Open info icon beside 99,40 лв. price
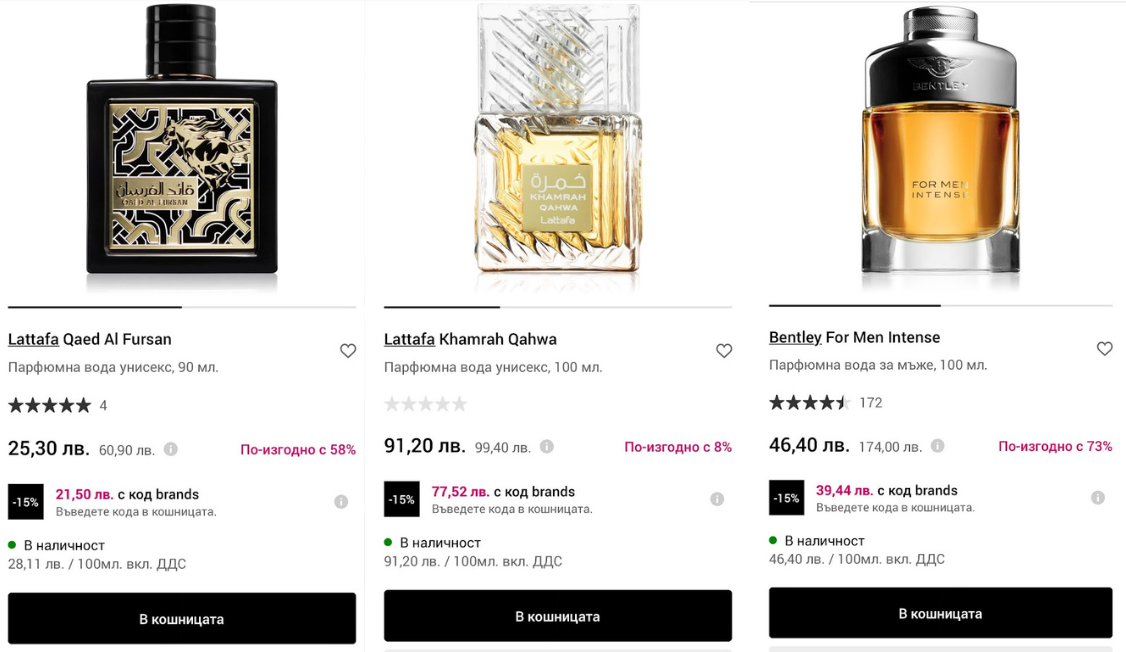 (x=547, y=447)
